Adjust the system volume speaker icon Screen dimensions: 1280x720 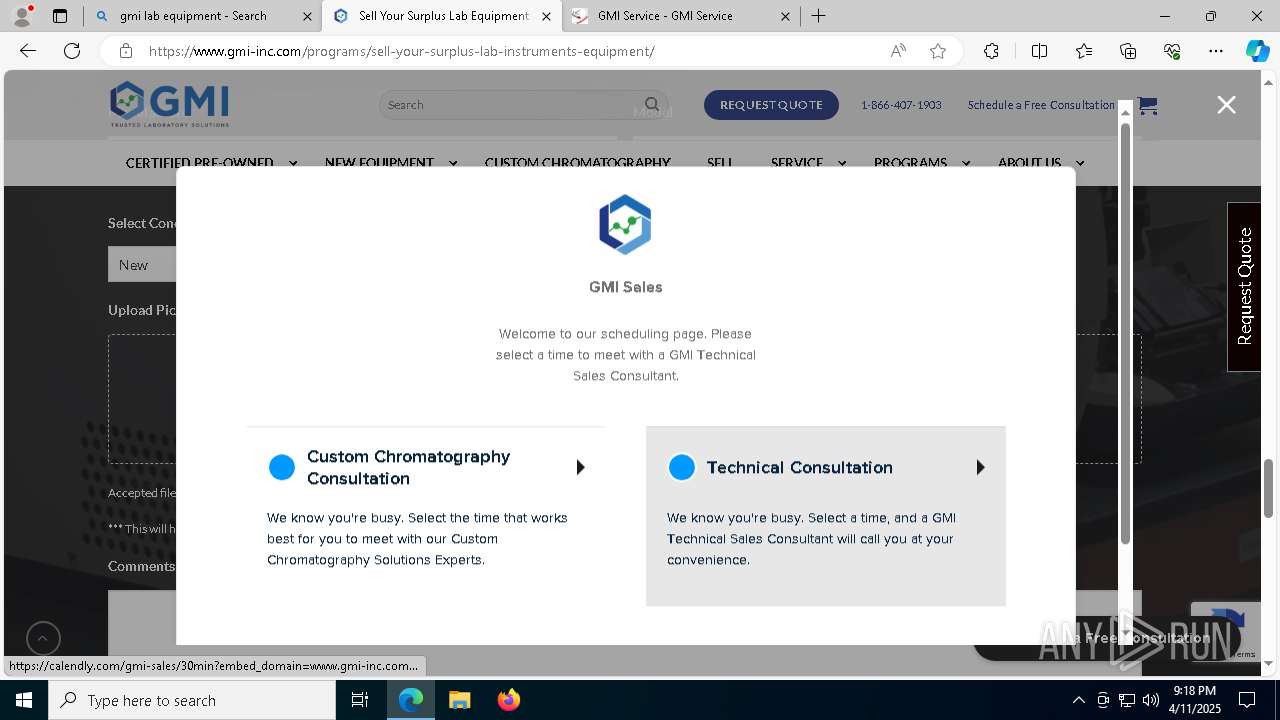click(x=1151, y=700)
